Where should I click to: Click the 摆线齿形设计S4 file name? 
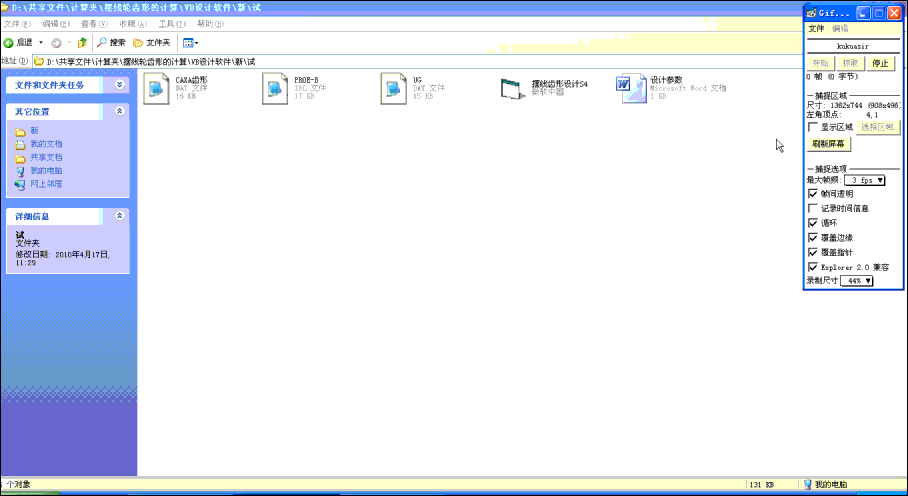tap(560, 84)
